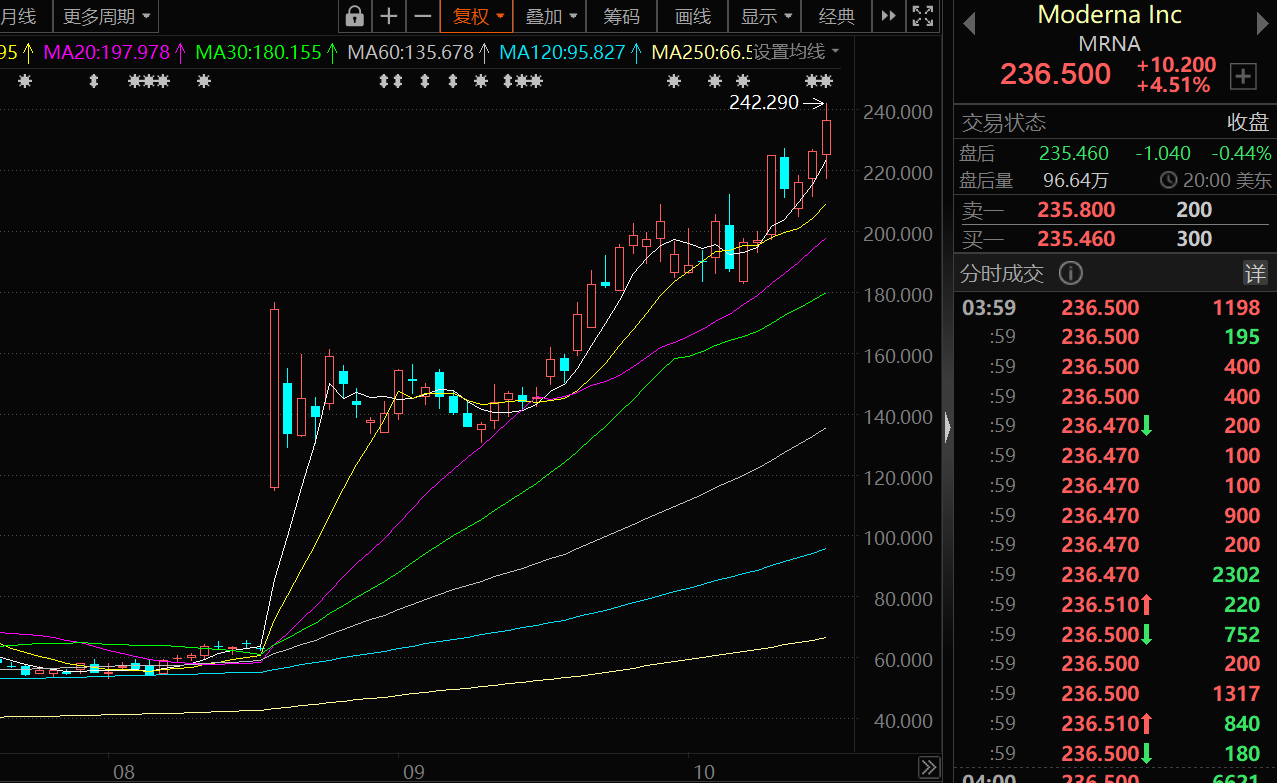Screen dimensions: 1277x783
Task: Click the 收盘 trading status value
Action: pyautogui.click(x=1248, y=123)
